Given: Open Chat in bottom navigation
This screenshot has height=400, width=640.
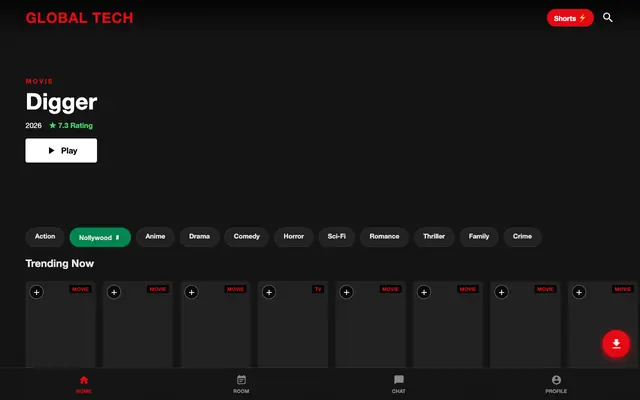Looking at the screenshot, I should click(x=399, y=384).
